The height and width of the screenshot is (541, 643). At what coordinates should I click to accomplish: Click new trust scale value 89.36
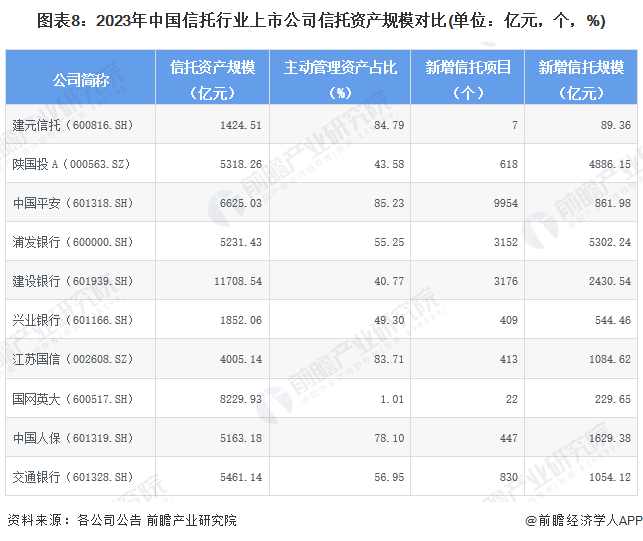pos(616,125)
